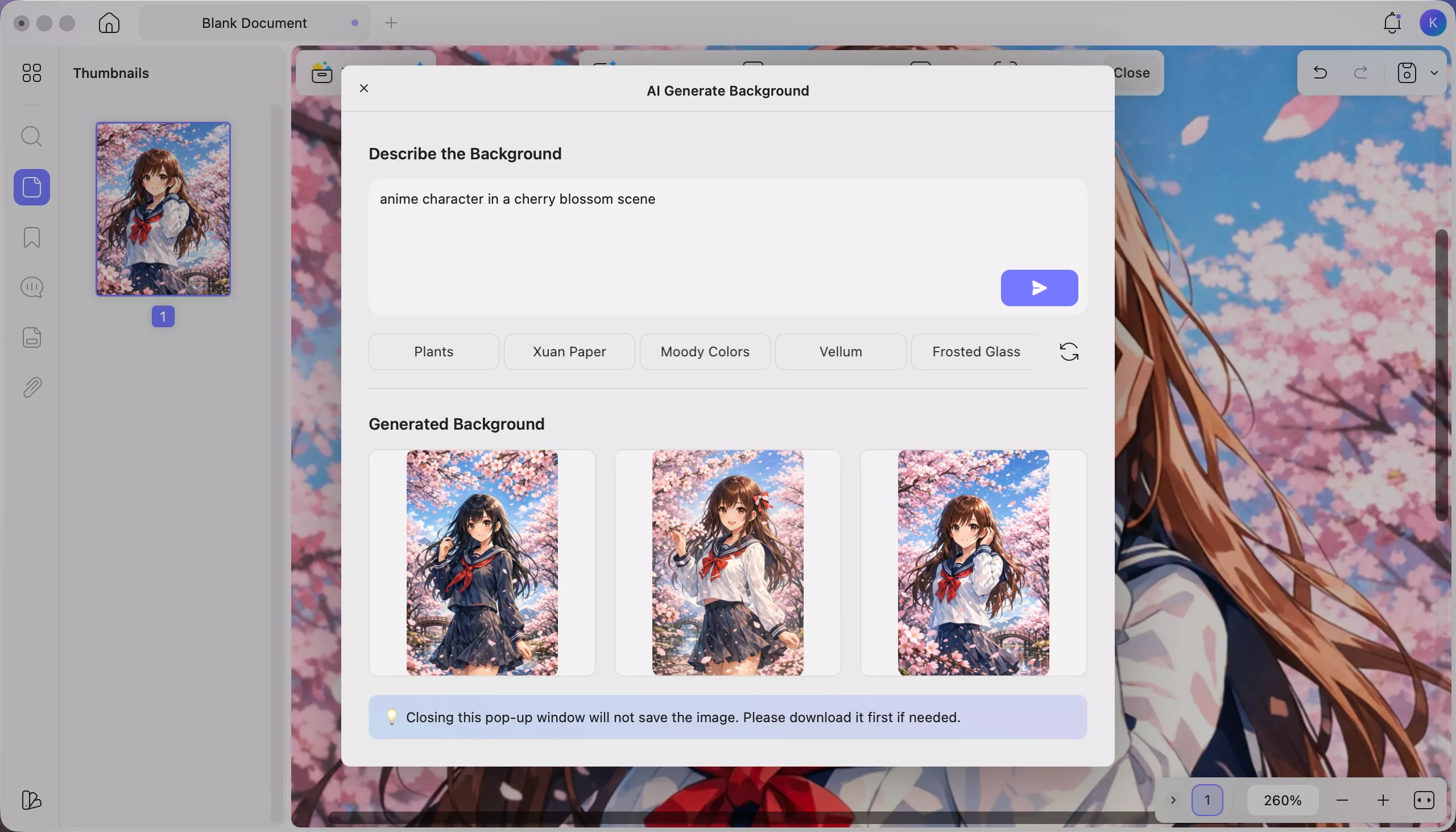Switch to the Blank Document tab
This screenshot has height=832, width=1456.
click(x=253, y=23)
